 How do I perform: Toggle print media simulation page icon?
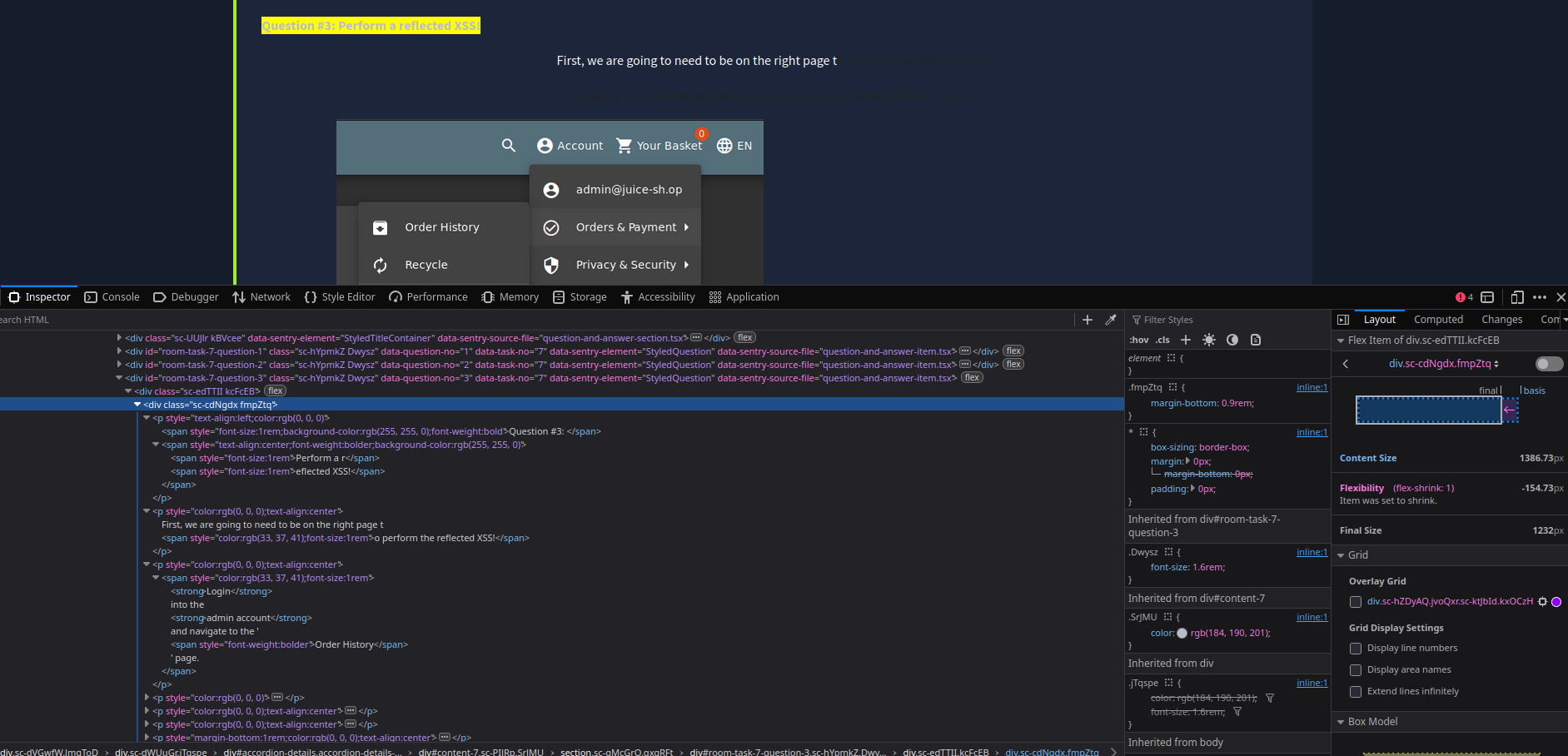click(x=1256, y=340)
